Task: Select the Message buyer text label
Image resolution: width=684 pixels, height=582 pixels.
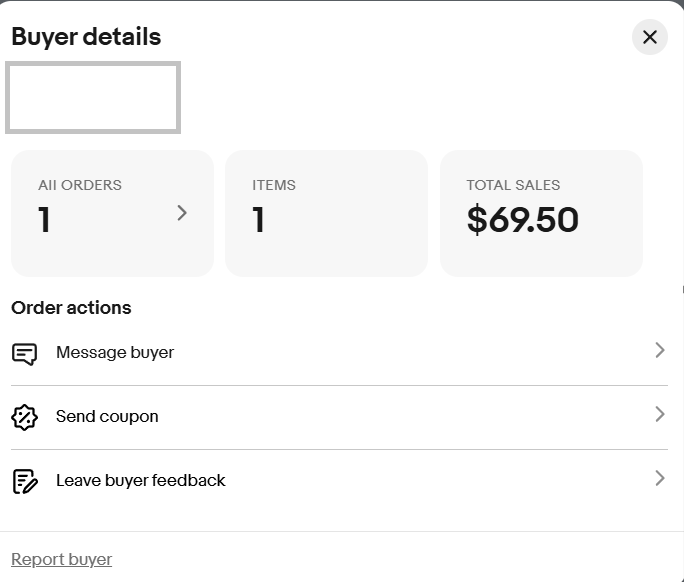Action: click(x=115, y=352)
